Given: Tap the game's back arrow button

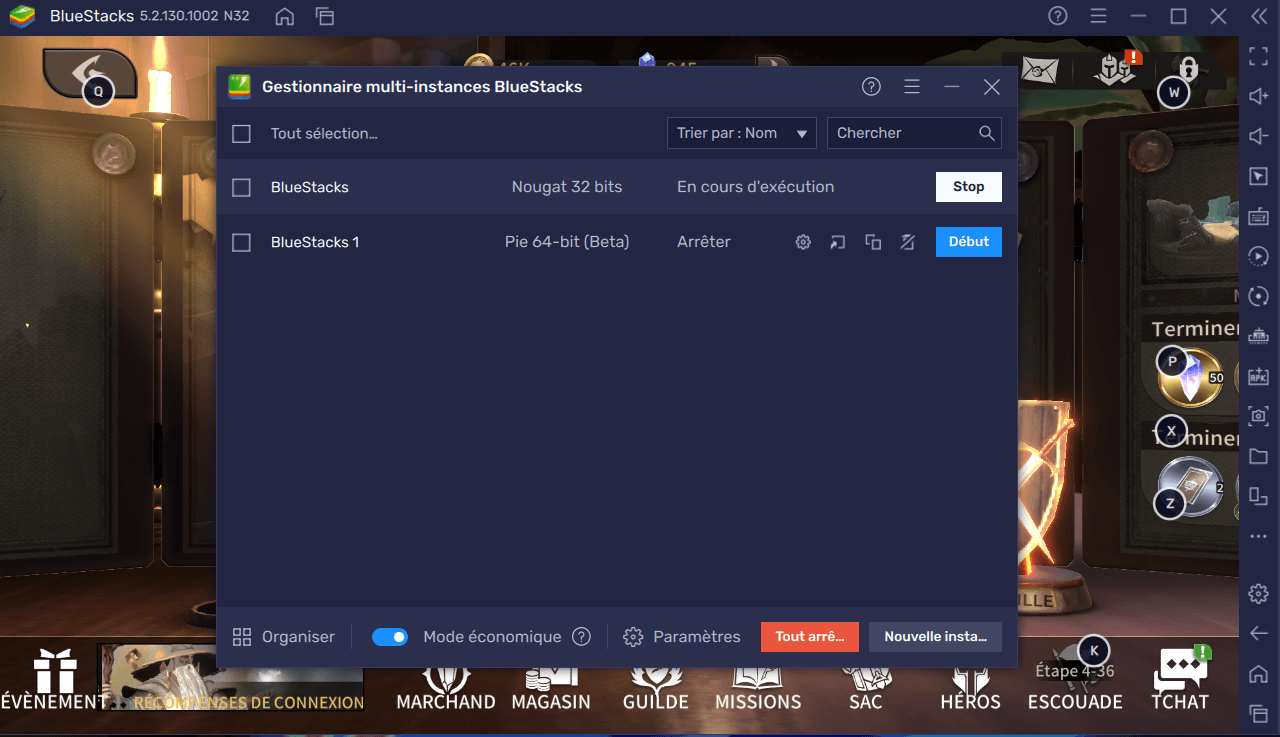Looking at the screenshot, I should (x=89, y=72).
